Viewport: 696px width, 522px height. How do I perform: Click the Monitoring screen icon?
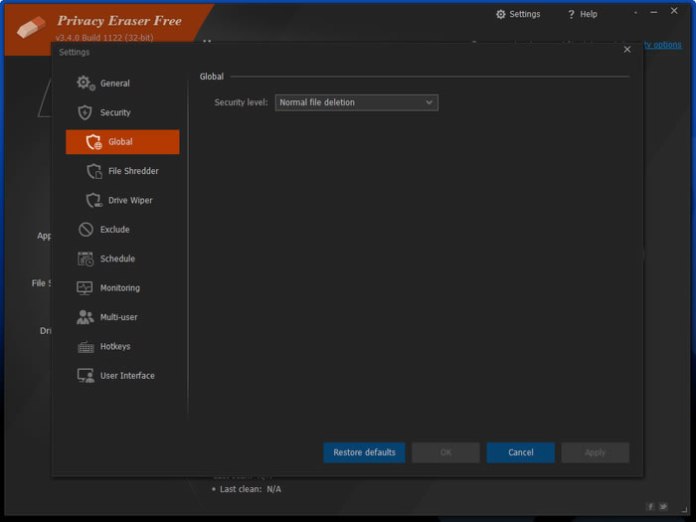click(x=86, y=288)
